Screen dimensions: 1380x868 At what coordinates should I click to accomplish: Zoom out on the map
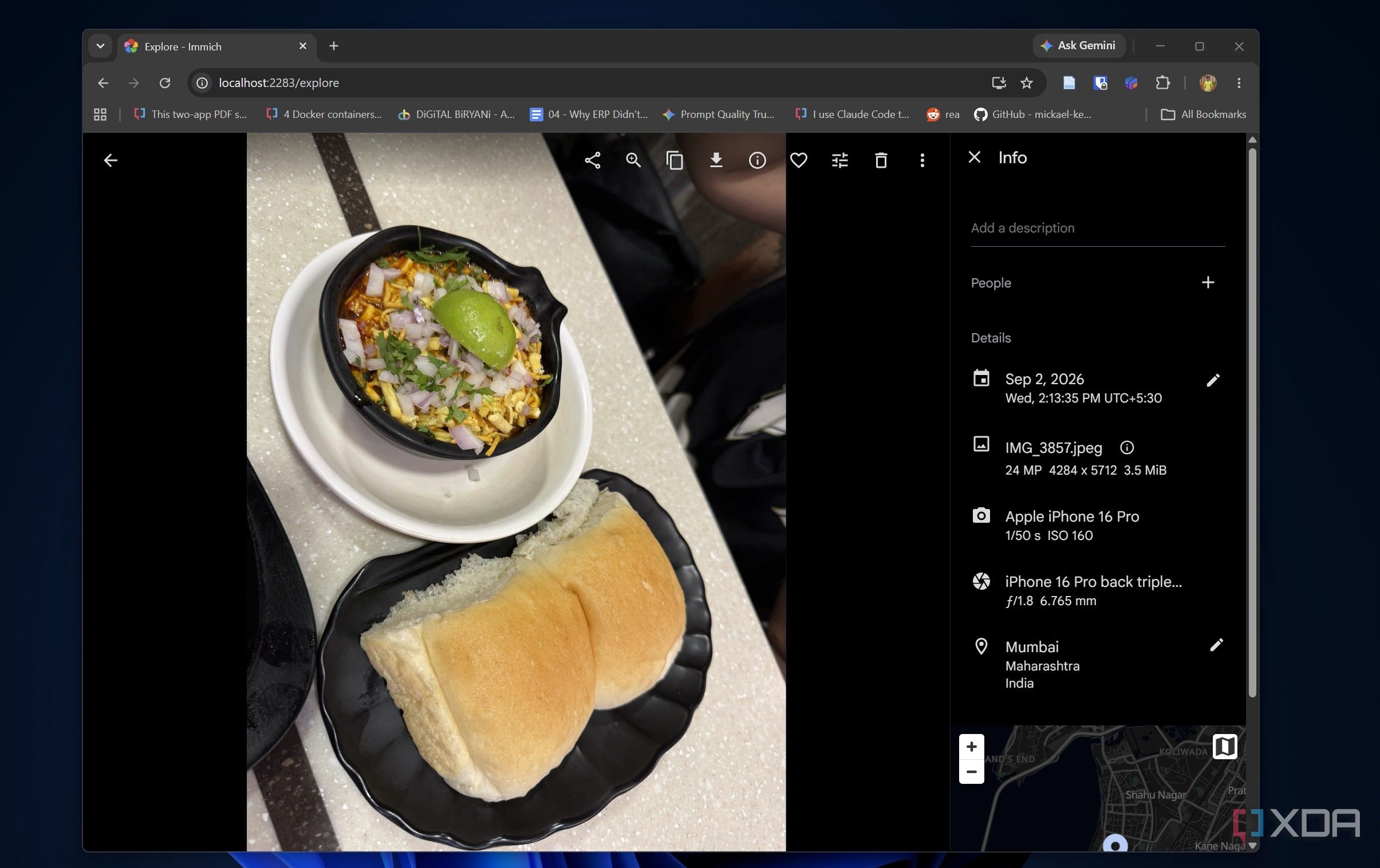point(971,772)
